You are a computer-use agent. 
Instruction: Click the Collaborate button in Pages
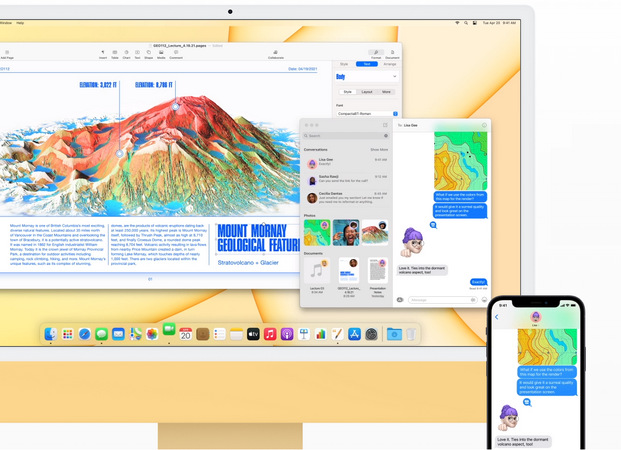click(x=276, y=55)
